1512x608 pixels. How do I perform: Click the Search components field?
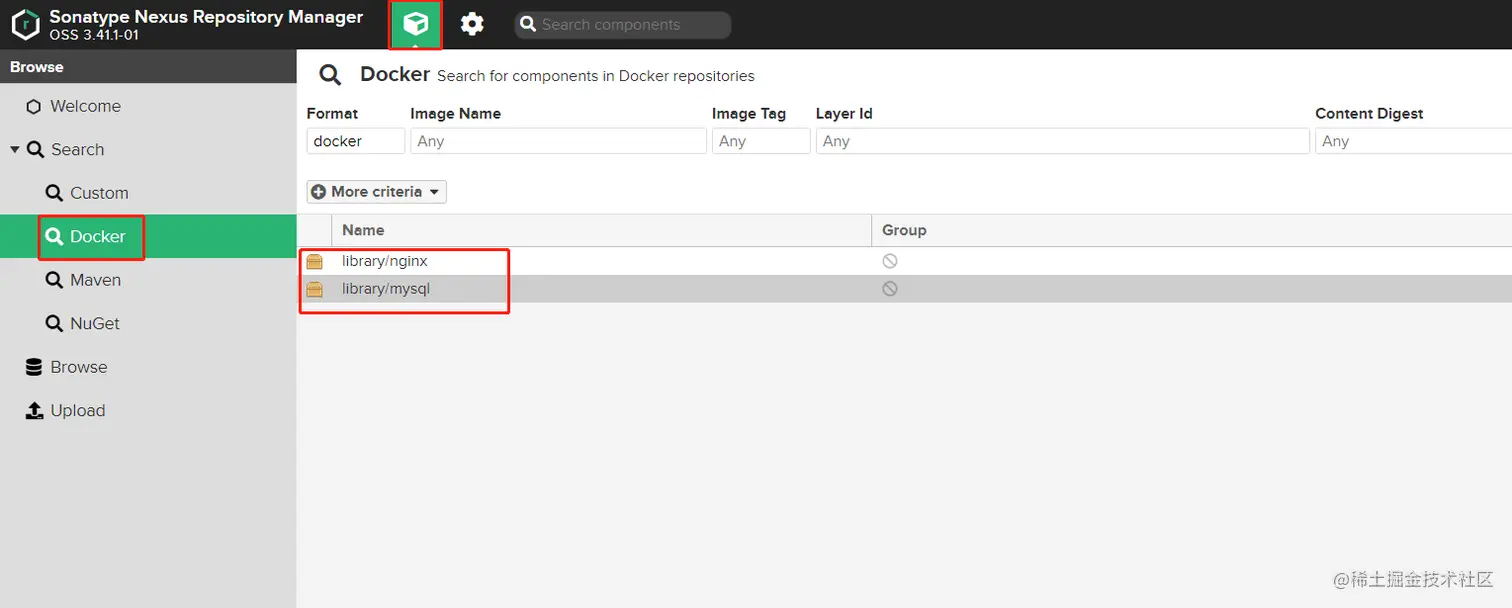[x=623, y=25]
